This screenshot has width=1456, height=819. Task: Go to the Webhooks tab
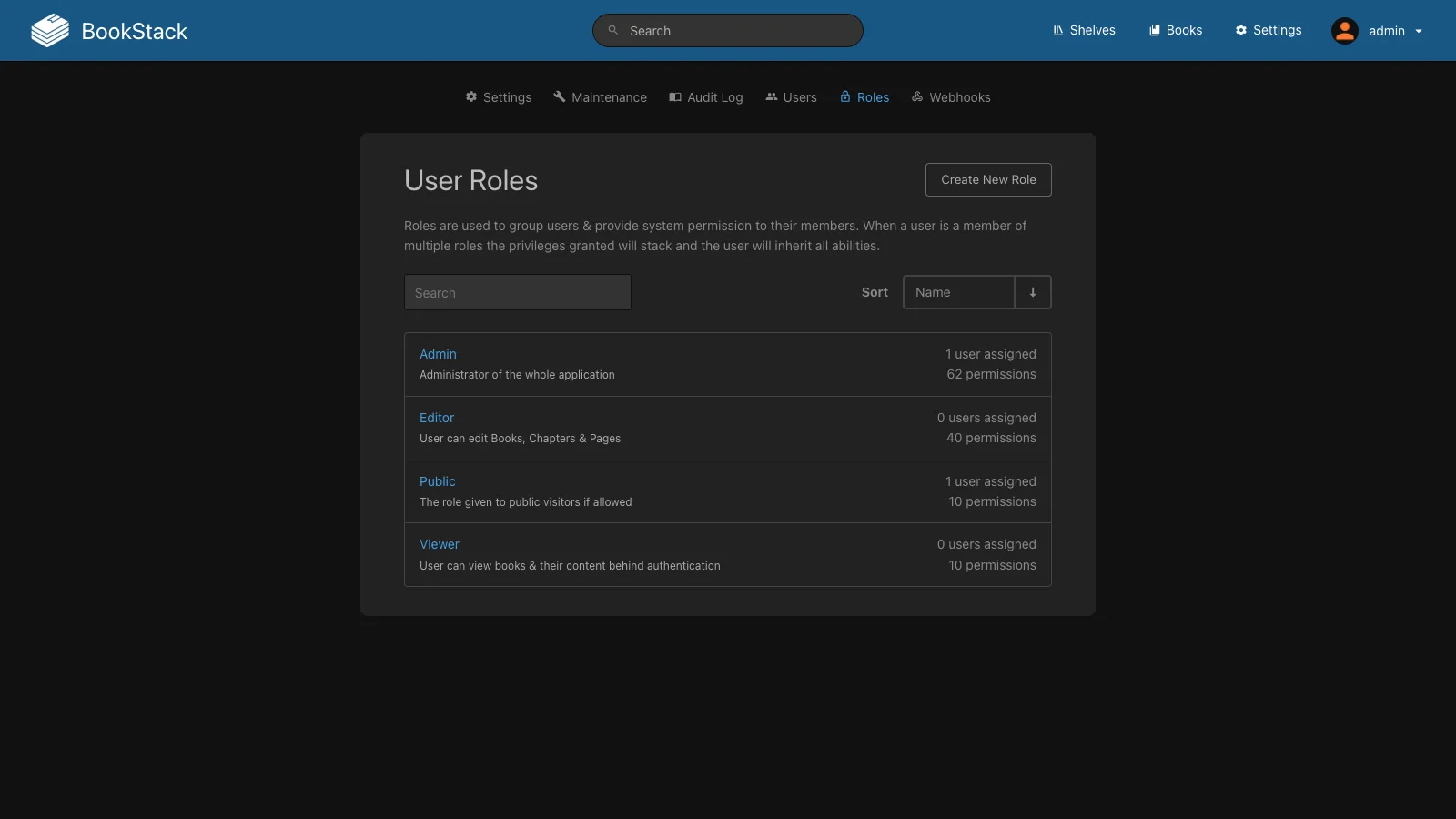(951, 97)
